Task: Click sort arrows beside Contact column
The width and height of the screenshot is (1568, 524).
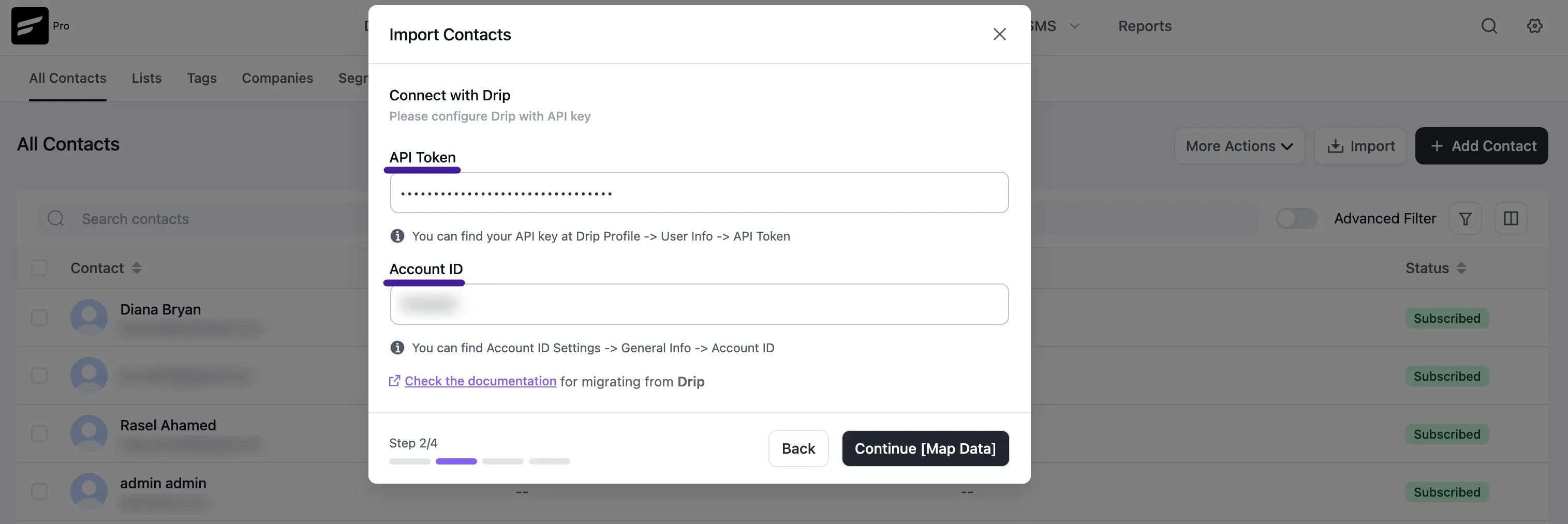Action: (x=136, y=268)
